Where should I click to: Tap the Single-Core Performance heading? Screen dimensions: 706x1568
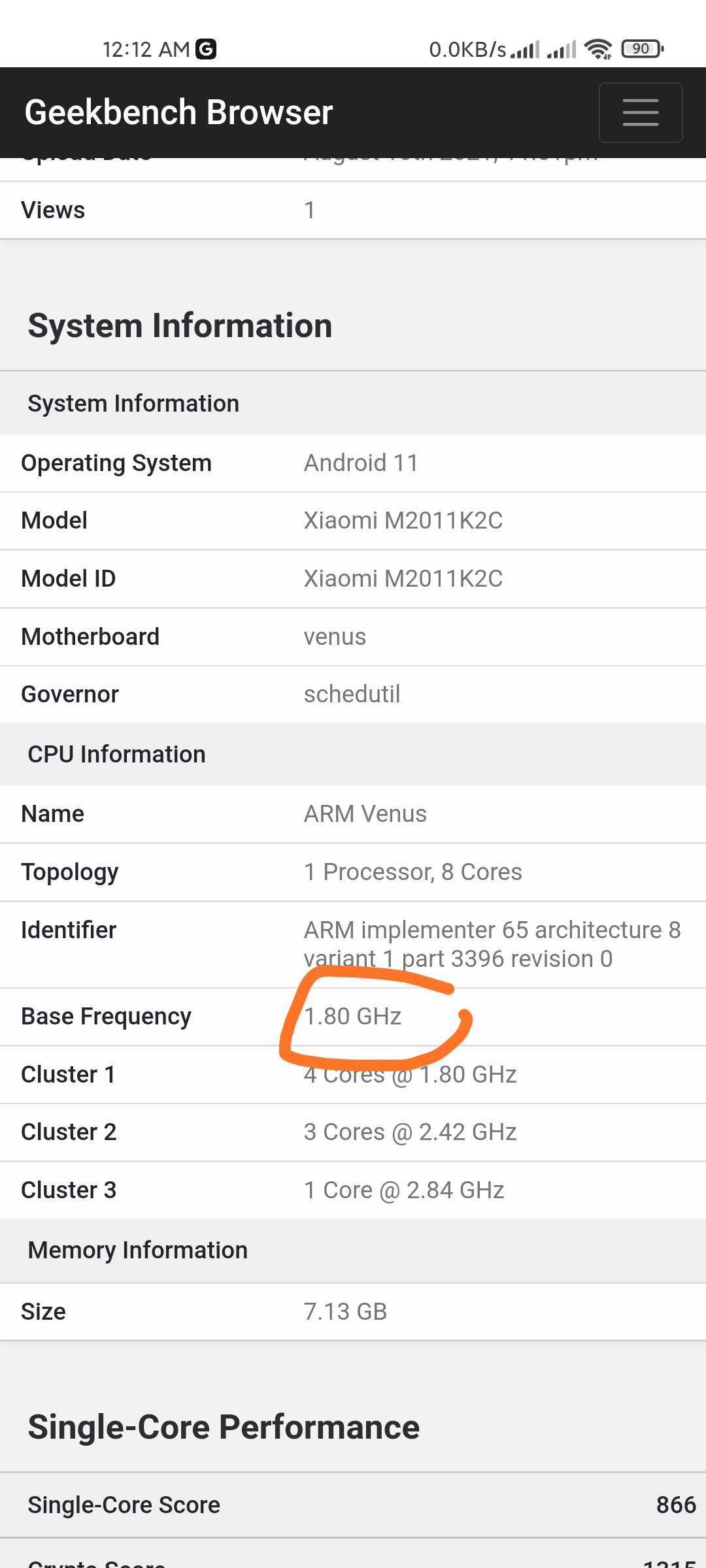tap(224, 1427)
